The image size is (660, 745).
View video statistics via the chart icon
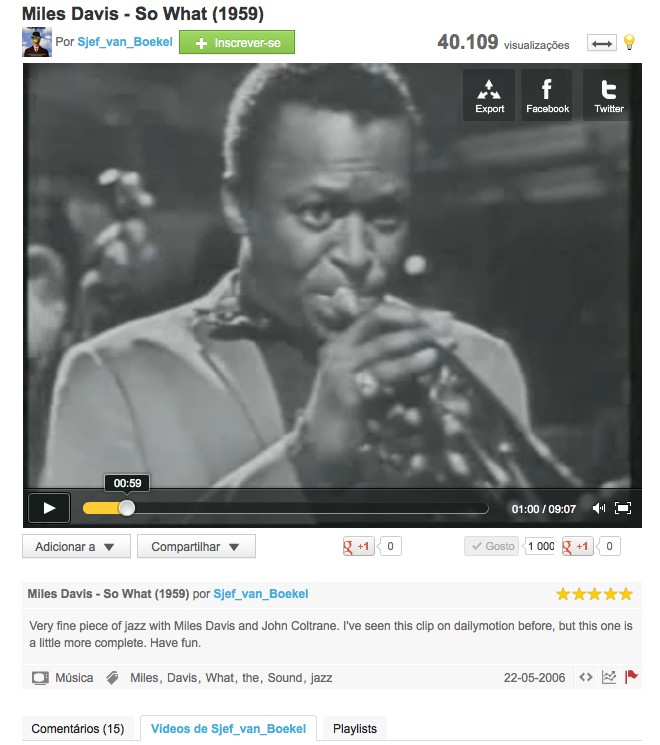point(609,677)
